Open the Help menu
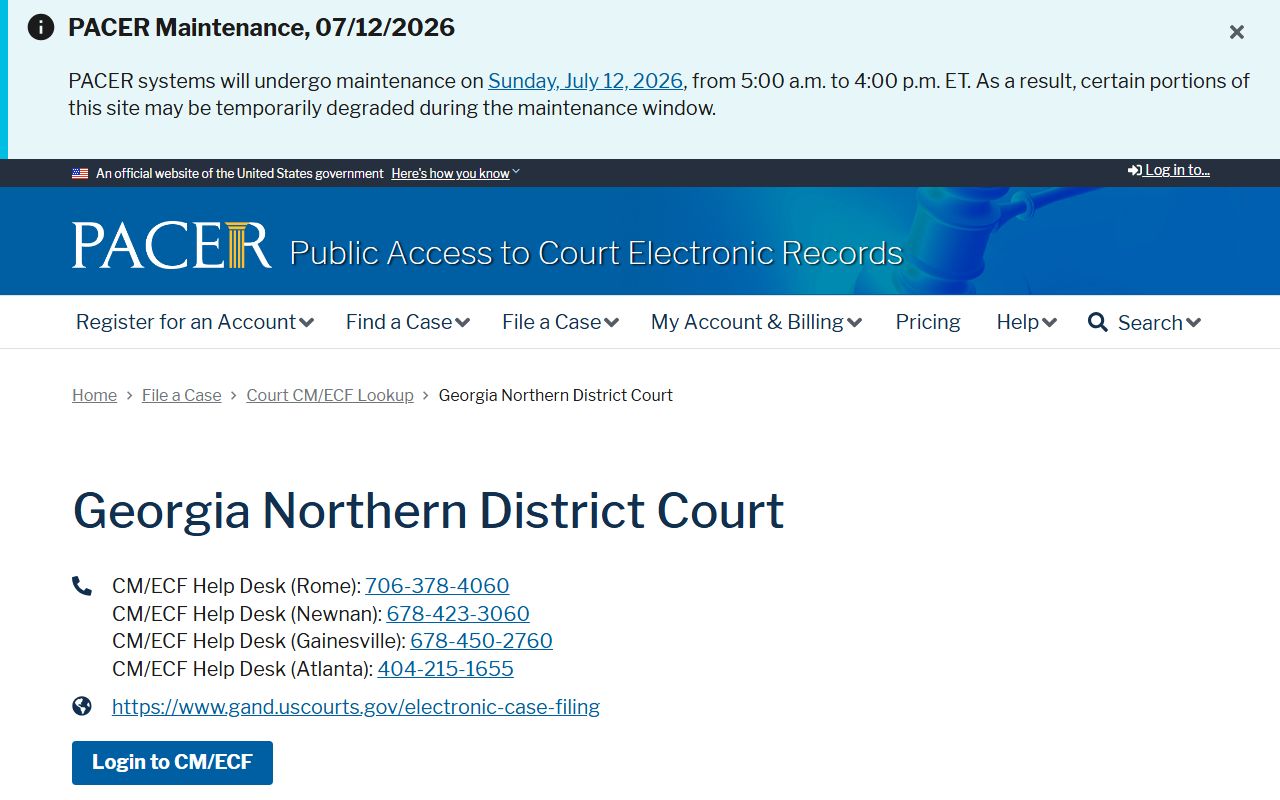This screenshot has height=800, width=1280. pyautogui.click(x=1027, y=322)
